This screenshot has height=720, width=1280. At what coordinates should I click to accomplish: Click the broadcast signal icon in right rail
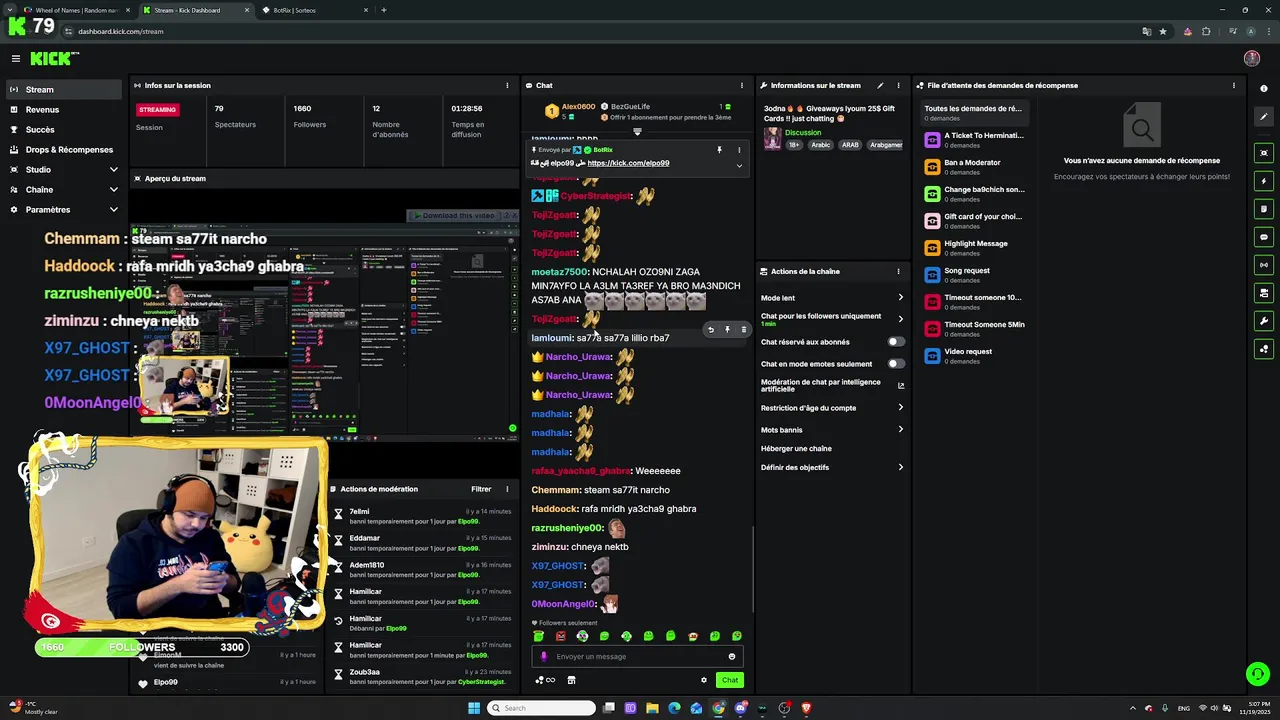[x=1264, y=265]
